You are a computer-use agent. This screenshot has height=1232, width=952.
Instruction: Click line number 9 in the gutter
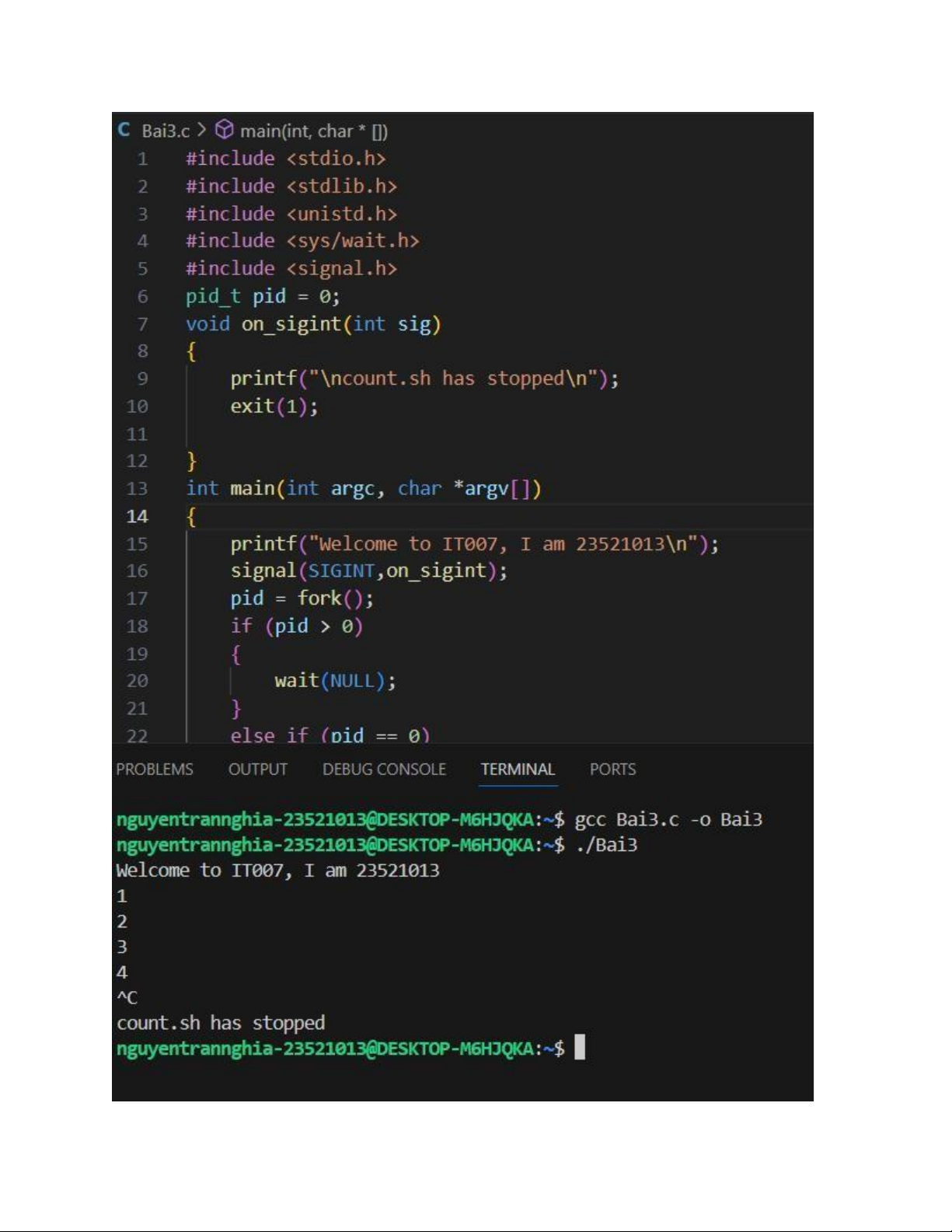coord(142,379)
